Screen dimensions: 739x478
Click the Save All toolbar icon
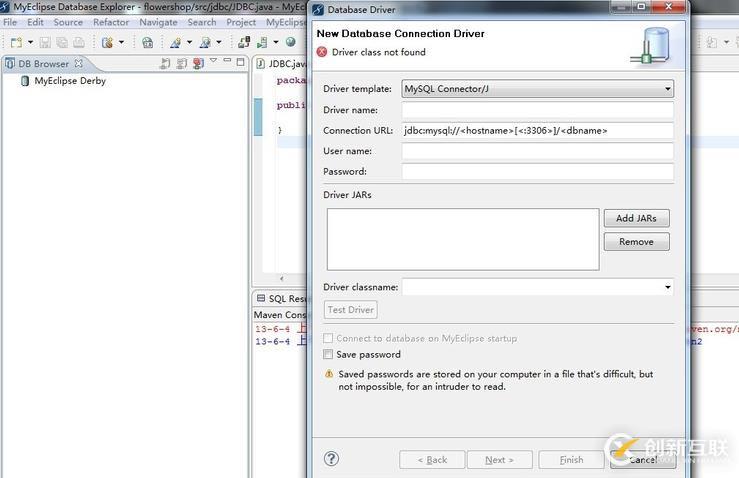[x=62, y=42]
